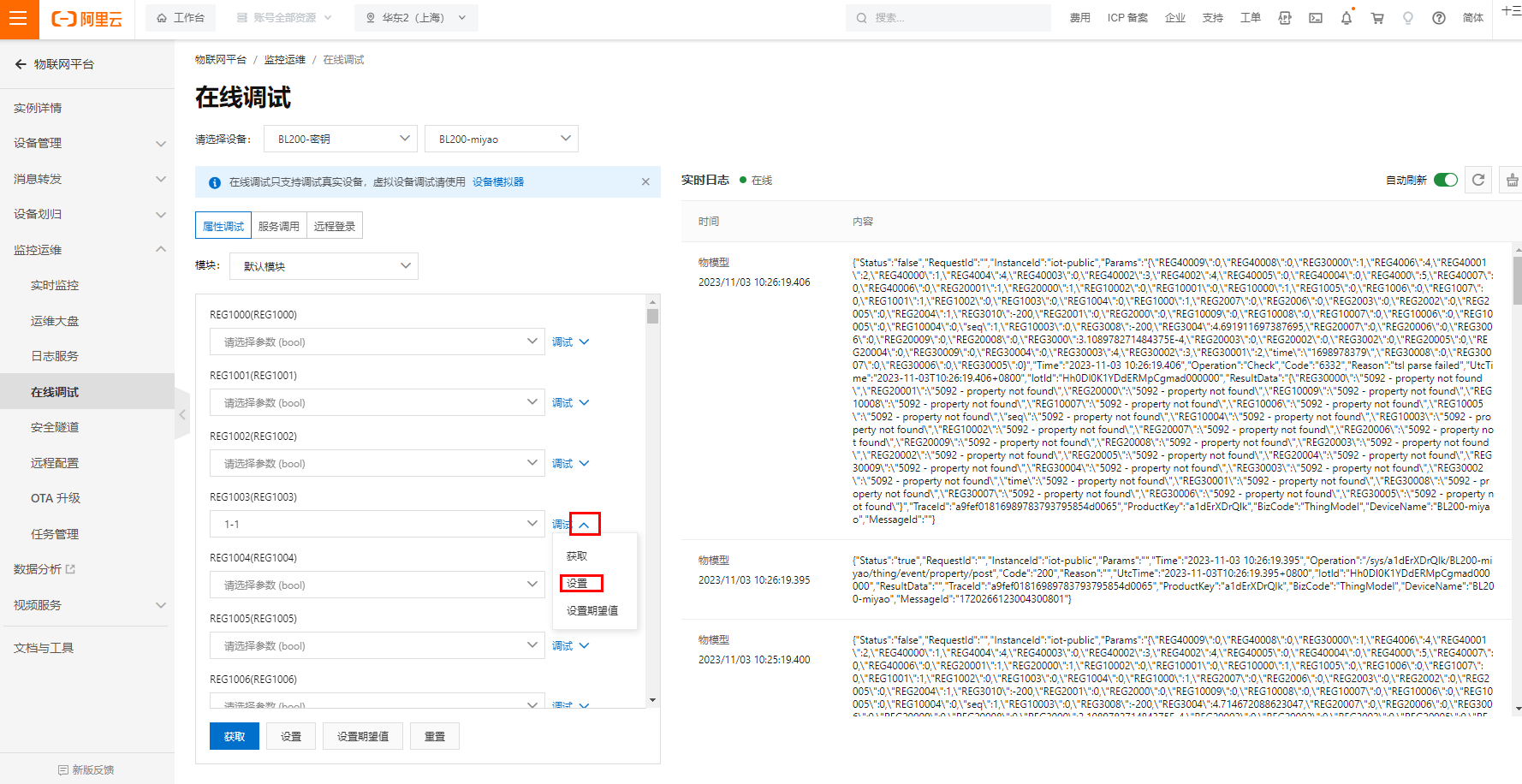Open the hamburger main menu
1522x784 pixels.
click(x=19, y=19)
